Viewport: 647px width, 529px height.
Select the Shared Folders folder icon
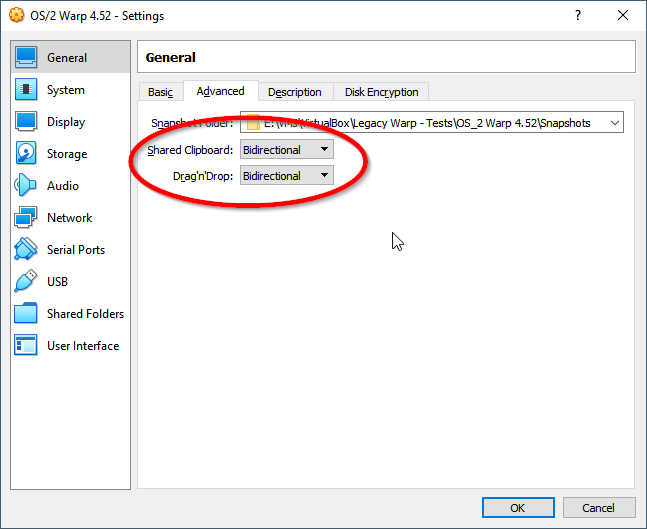coord(26,313)
